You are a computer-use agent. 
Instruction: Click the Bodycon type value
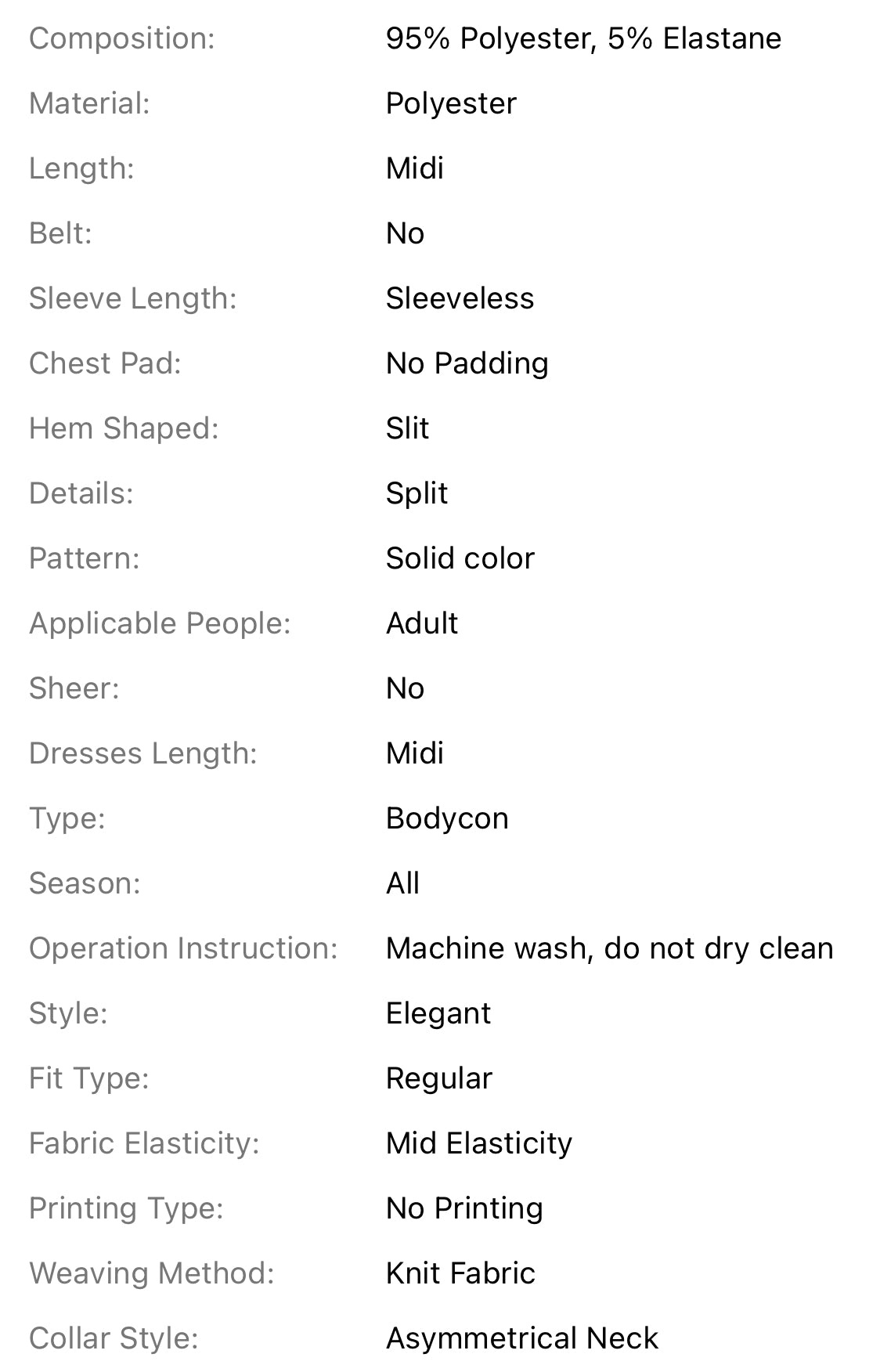(x=447, y=819)
